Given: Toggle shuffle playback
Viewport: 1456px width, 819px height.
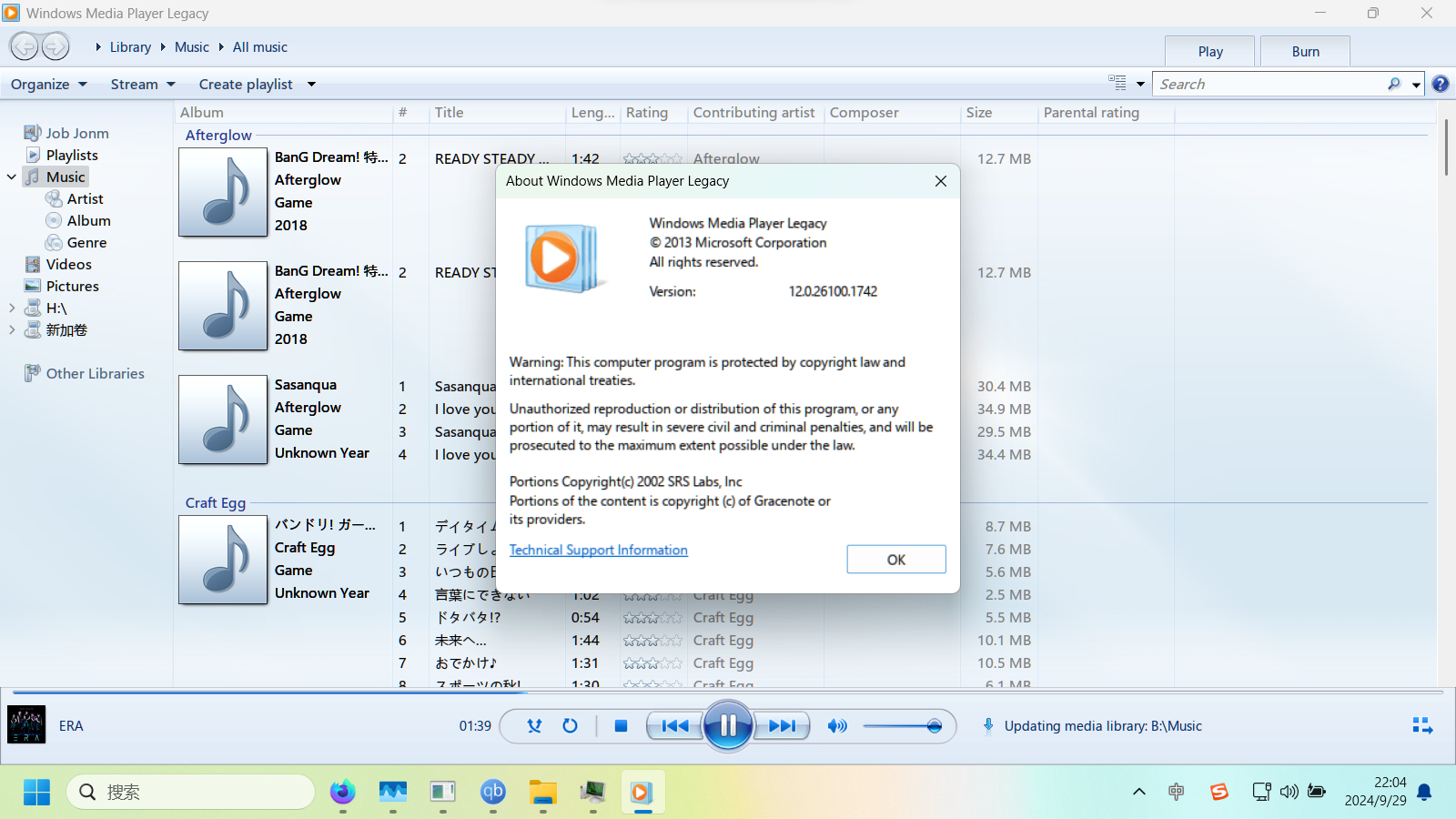Looking at the screenshot, I should (534, 725).
